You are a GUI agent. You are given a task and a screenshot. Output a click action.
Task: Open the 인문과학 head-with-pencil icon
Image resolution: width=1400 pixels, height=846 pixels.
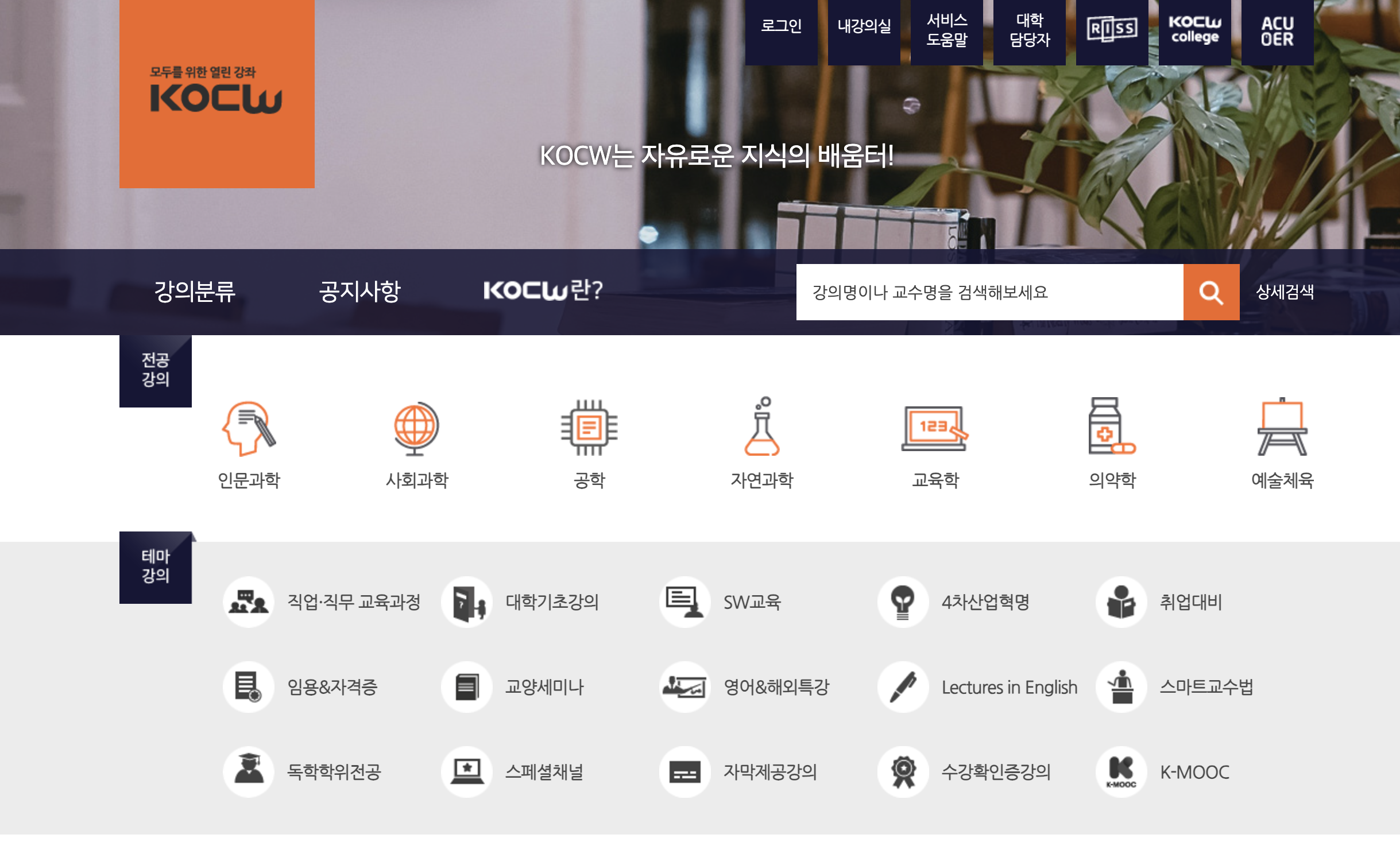tap(249, 428)
